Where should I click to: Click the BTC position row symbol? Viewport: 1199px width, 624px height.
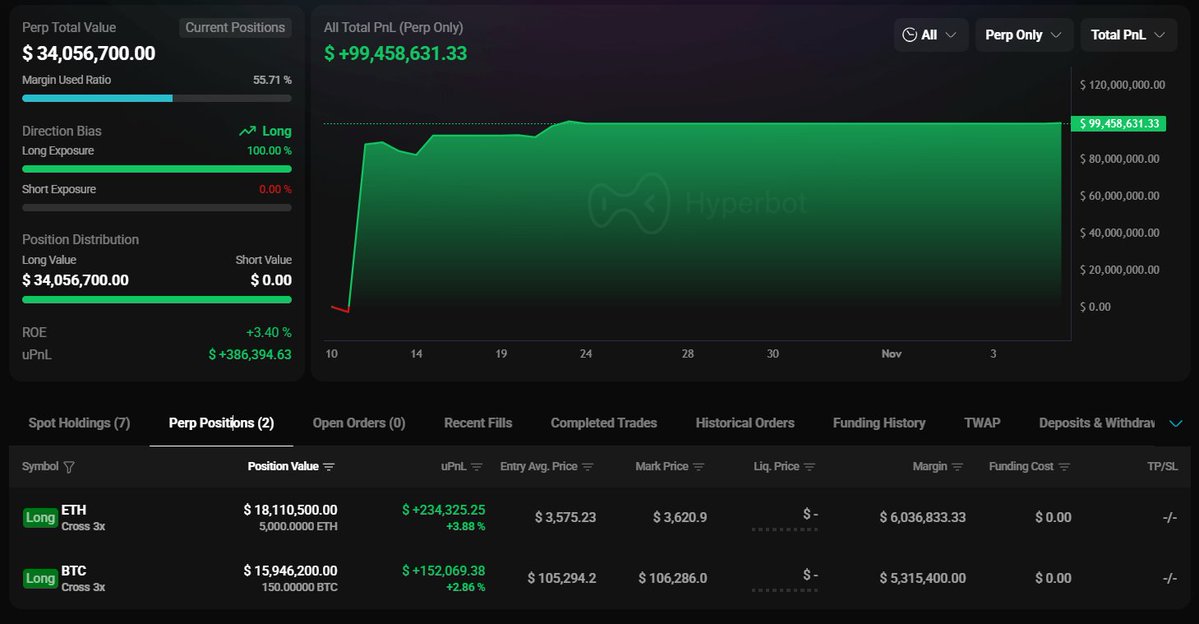pyautogui.click(x=74, y=571)
